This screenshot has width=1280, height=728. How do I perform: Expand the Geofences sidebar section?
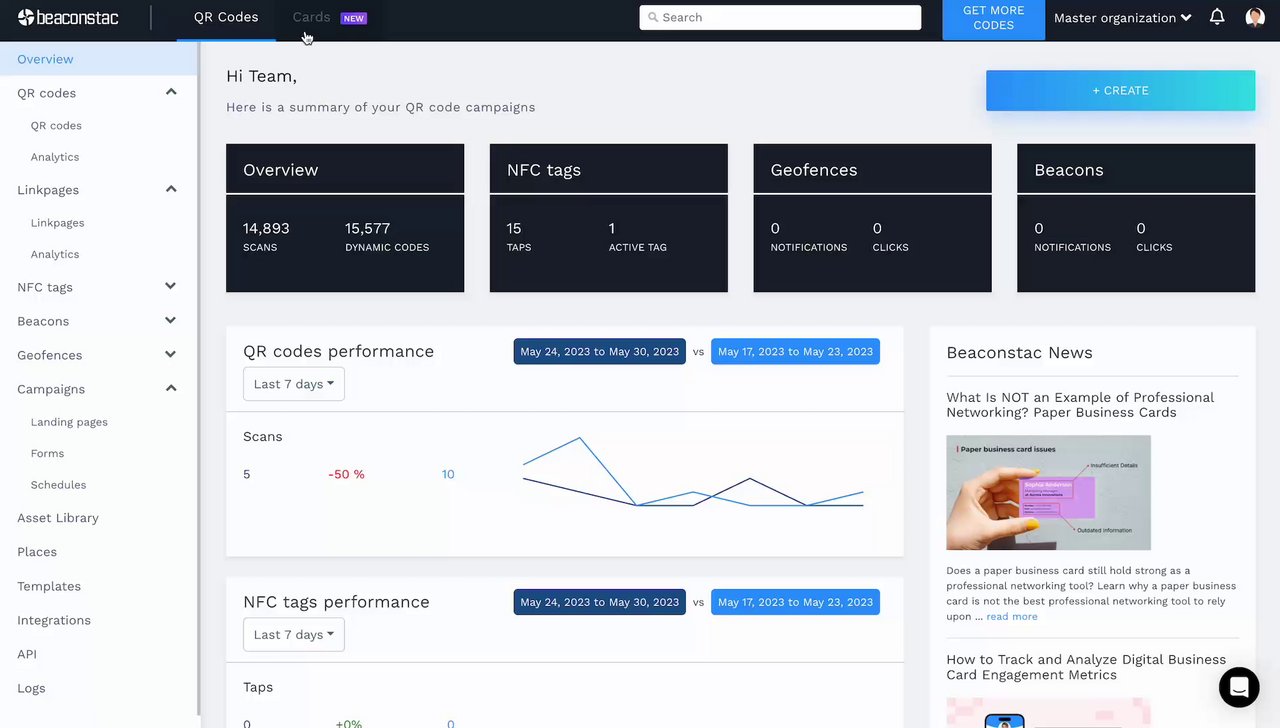point(171,354)
